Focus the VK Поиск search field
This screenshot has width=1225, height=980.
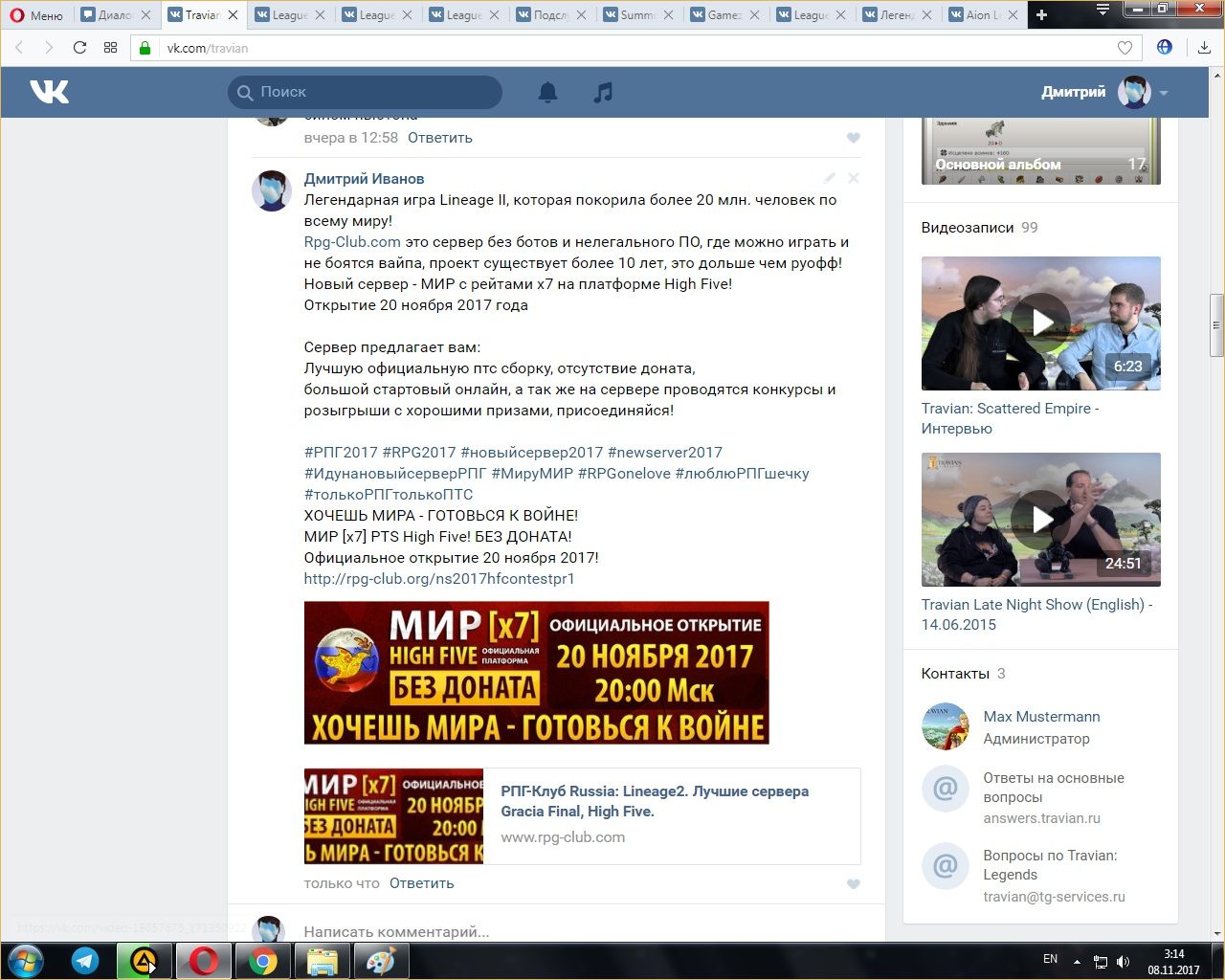[365, 92]
